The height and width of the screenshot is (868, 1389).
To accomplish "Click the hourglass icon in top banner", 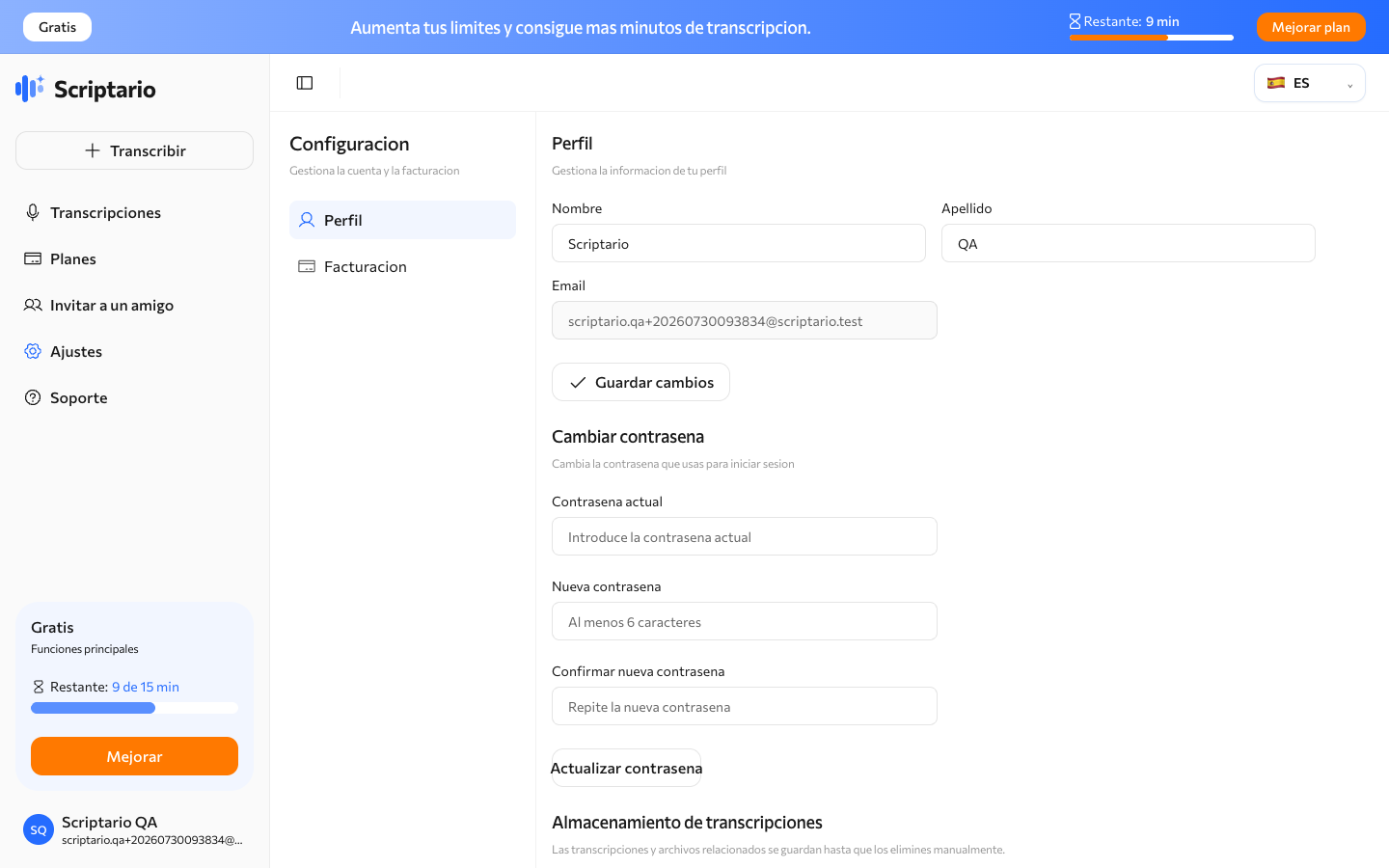I will (1075, 21).
